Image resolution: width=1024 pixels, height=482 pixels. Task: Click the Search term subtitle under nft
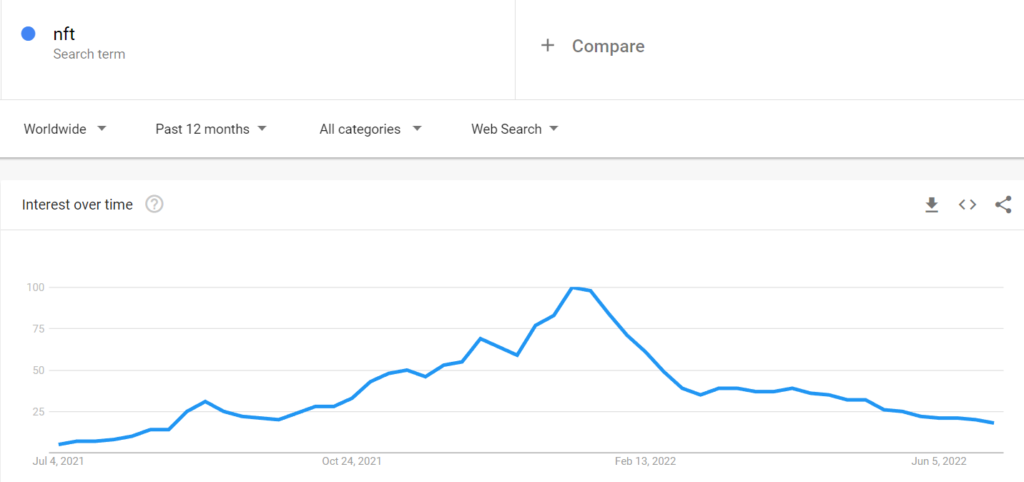89,54
